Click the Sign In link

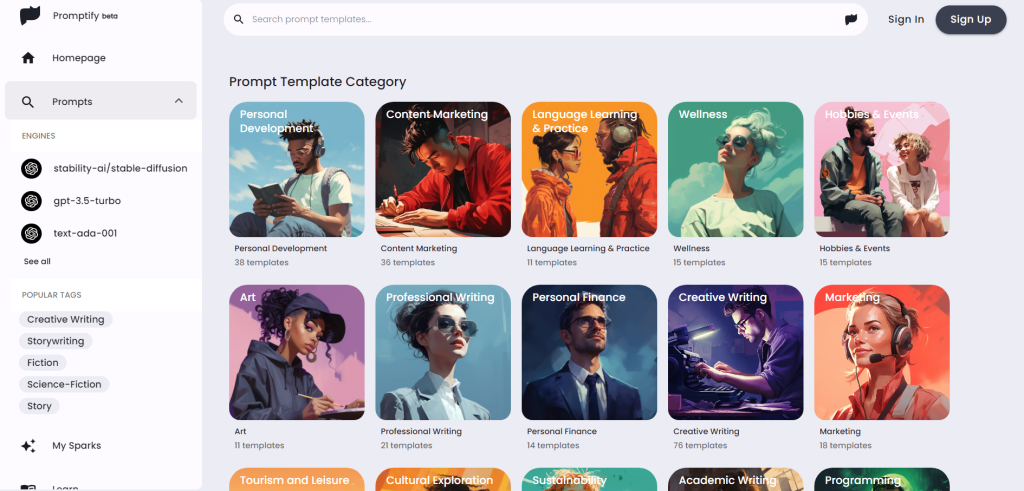click(906, 20)
